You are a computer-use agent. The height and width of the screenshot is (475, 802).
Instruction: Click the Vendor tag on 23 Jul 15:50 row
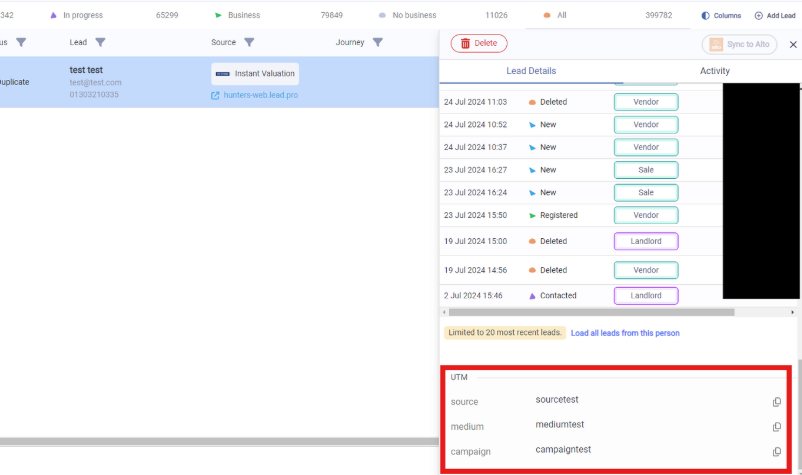click(x=646, y=215)
